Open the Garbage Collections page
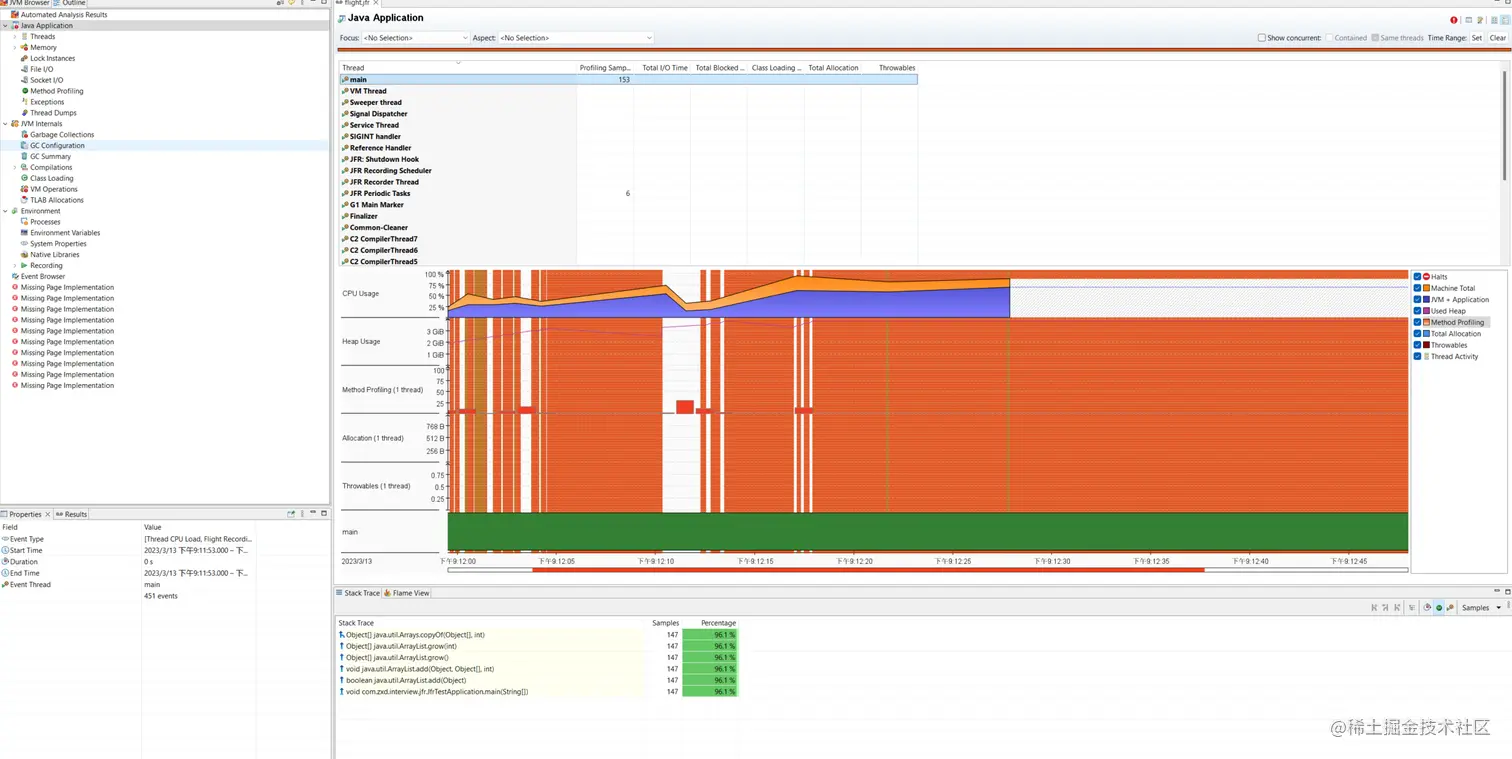 tap(61, 134)
